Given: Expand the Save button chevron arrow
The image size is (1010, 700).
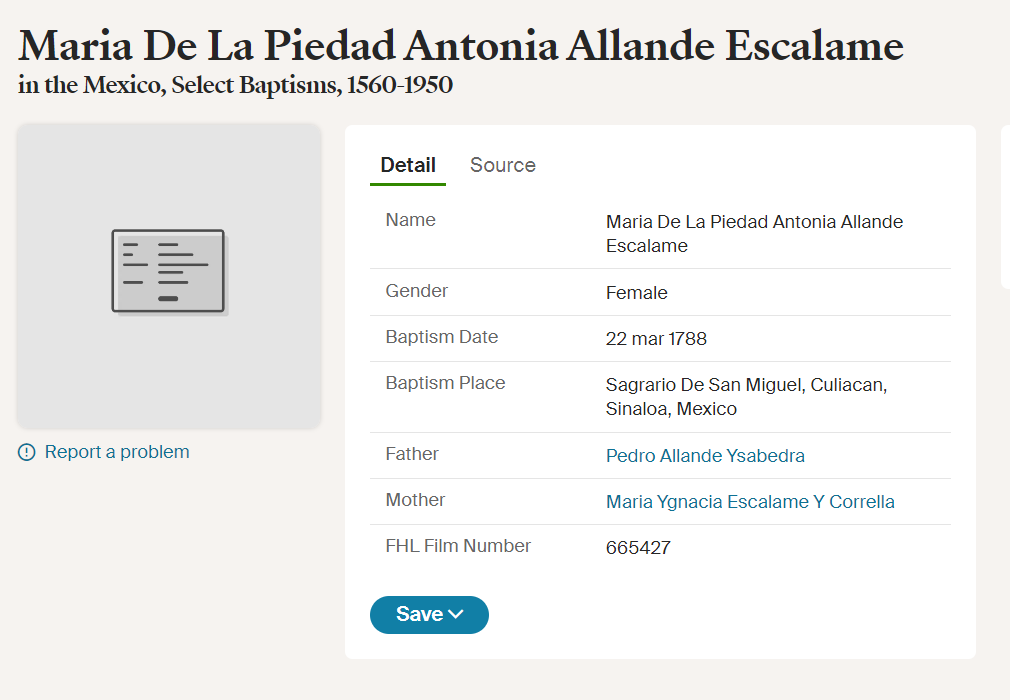Looking at the screenshot, I should tap(456, 614).
